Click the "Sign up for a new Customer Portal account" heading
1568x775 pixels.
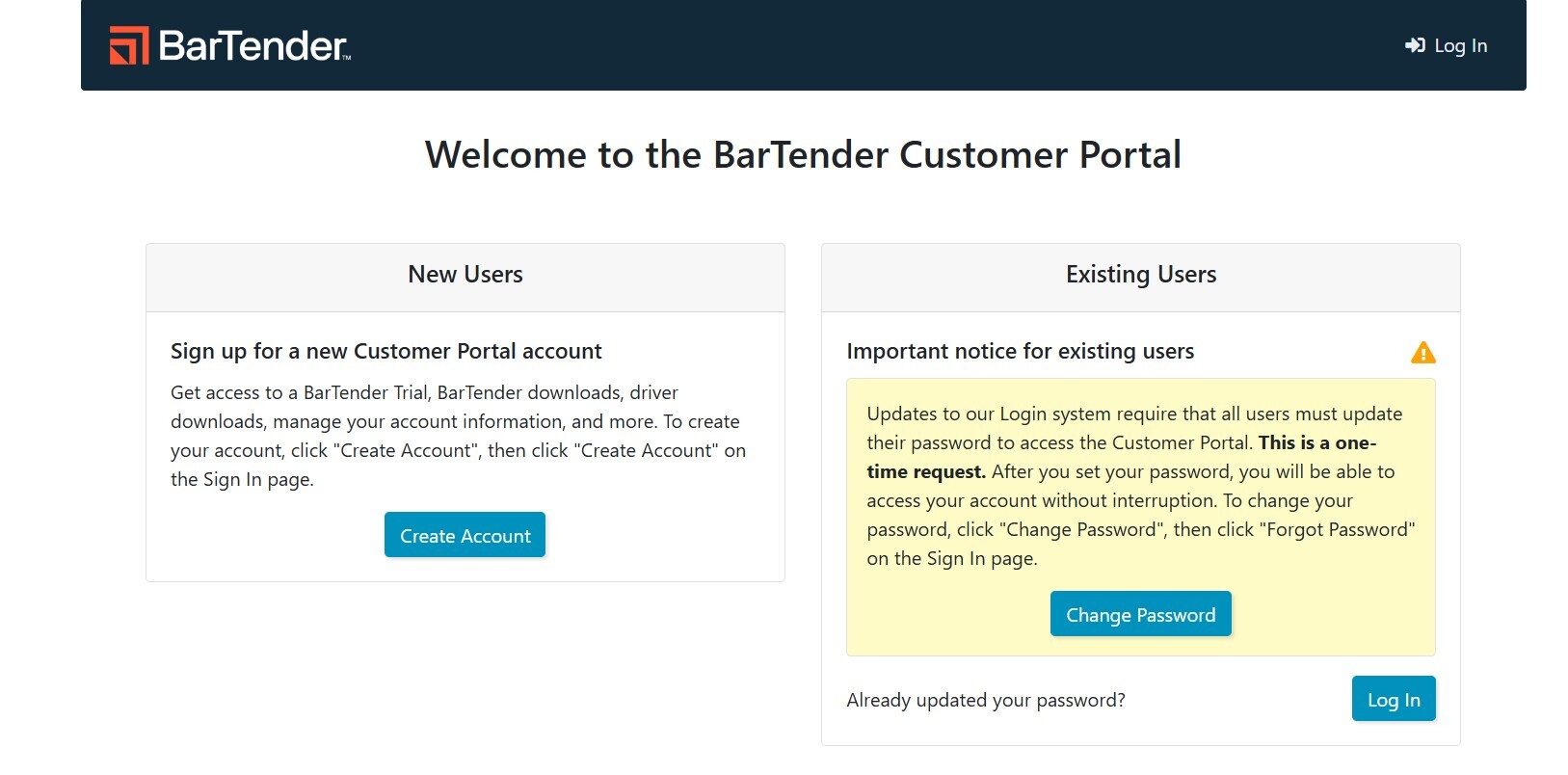pyautogui.click(x=385, y=351)
